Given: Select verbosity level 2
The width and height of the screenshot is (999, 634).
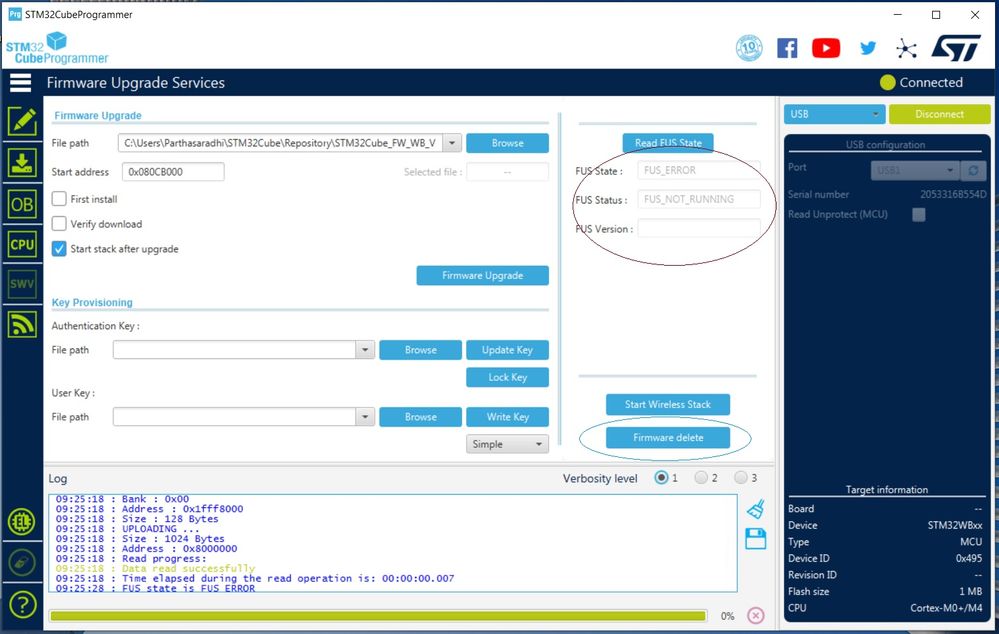Looking at the screenshot, I should click(701, 477).
